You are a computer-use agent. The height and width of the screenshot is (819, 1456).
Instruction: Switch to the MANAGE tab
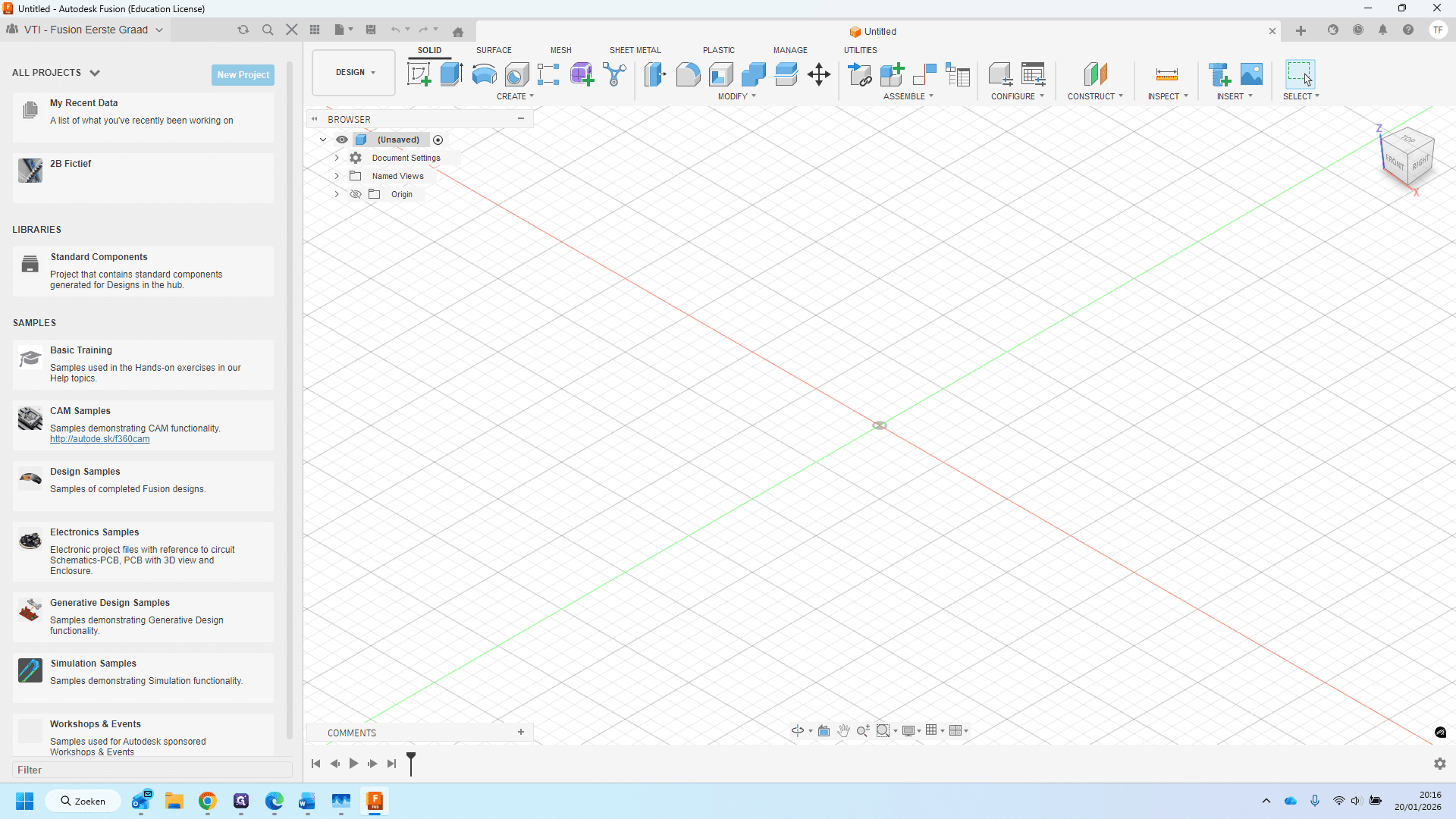790,50
